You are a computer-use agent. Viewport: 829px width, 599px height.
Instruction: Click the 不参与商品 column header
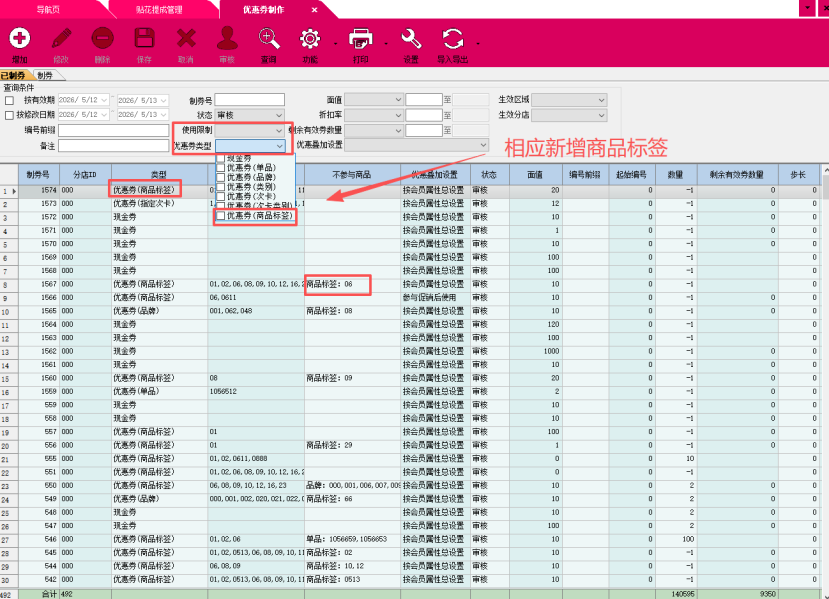point(352,174)
